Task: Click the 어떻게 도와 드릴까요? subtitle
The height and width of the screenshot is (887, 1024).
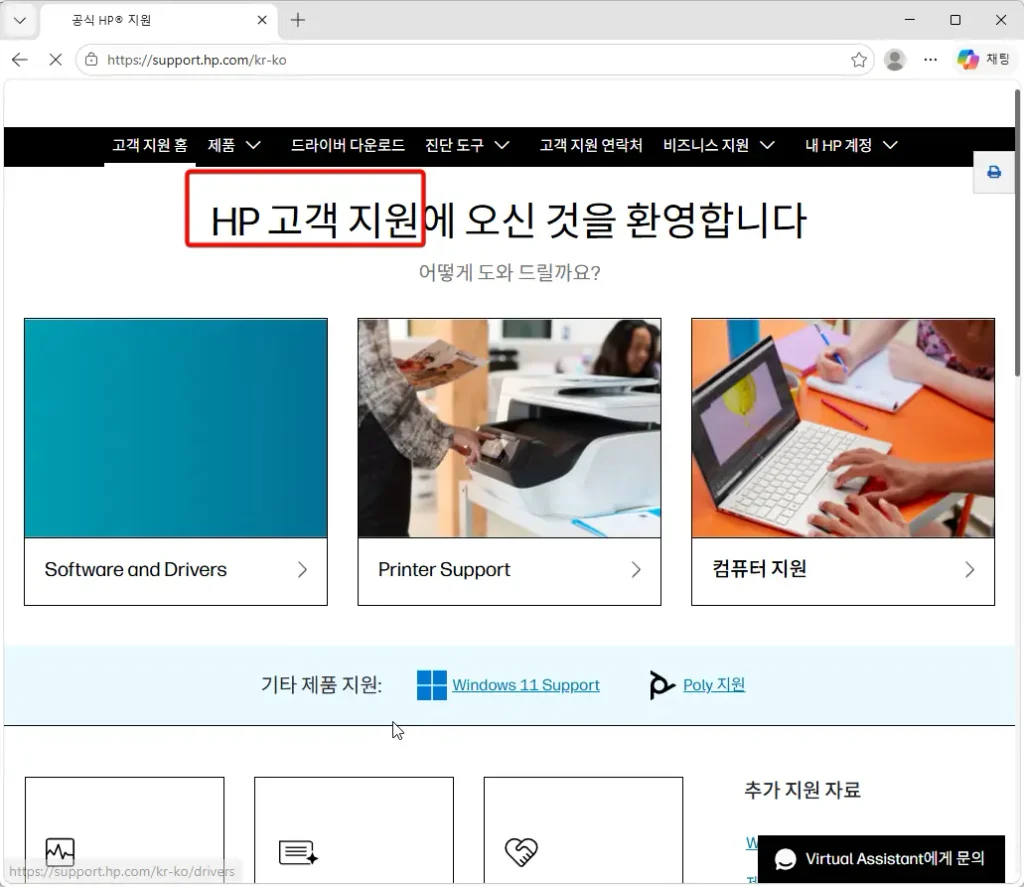Action: coord(509,272)
